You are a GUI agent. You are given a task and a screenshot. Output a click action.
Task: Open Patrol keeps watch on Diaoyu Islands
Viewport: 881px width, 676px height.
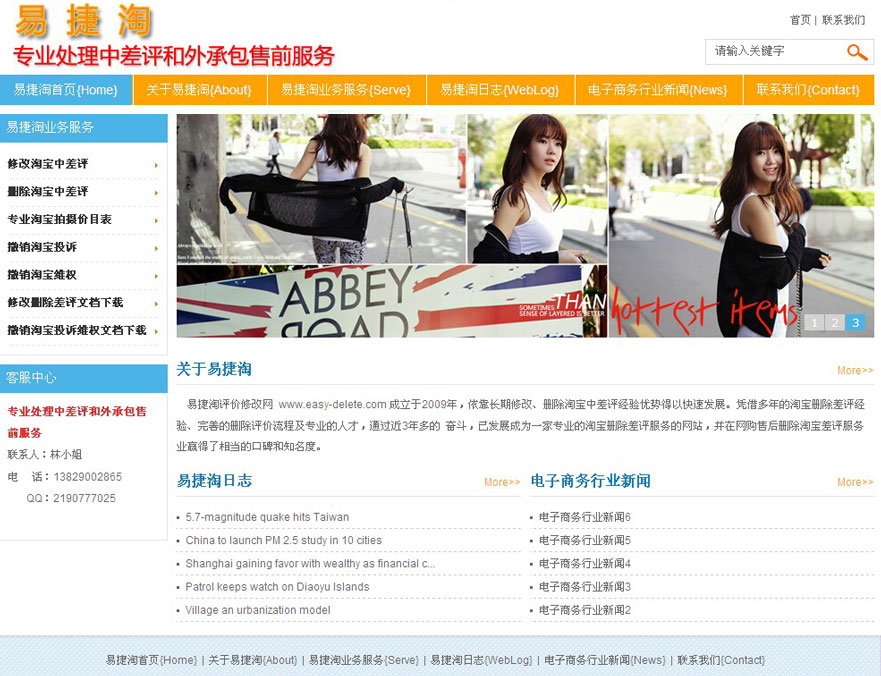(277, 587)
